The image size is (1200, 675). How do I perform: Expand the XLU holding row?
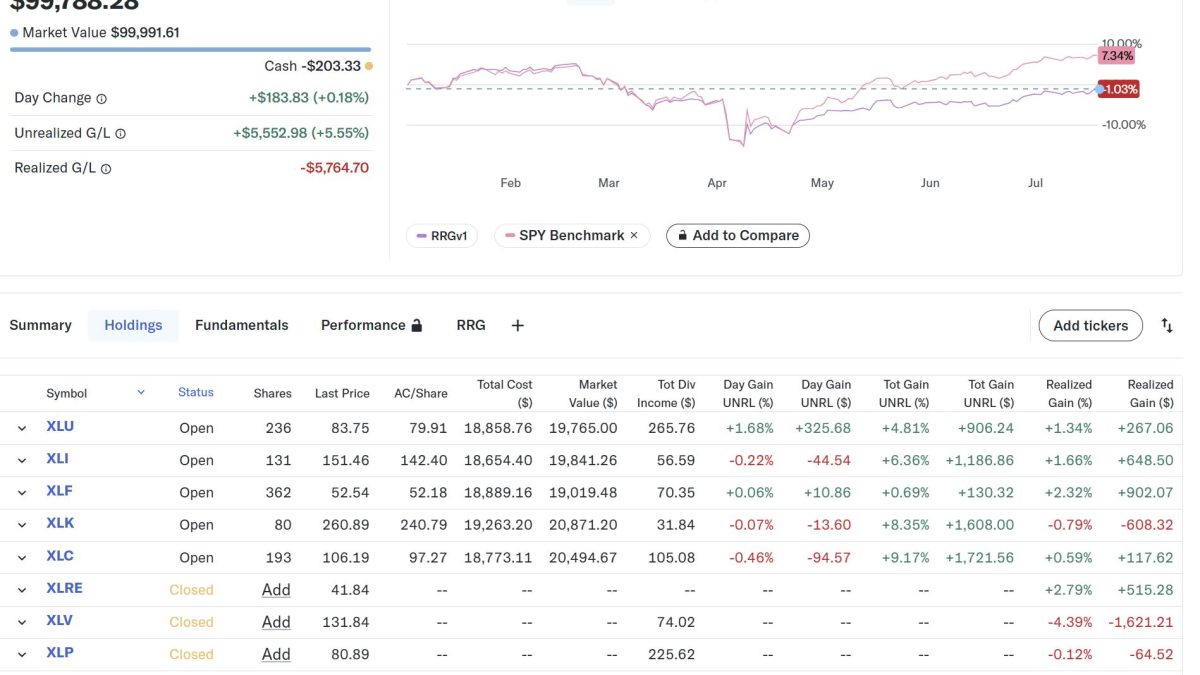22,428
